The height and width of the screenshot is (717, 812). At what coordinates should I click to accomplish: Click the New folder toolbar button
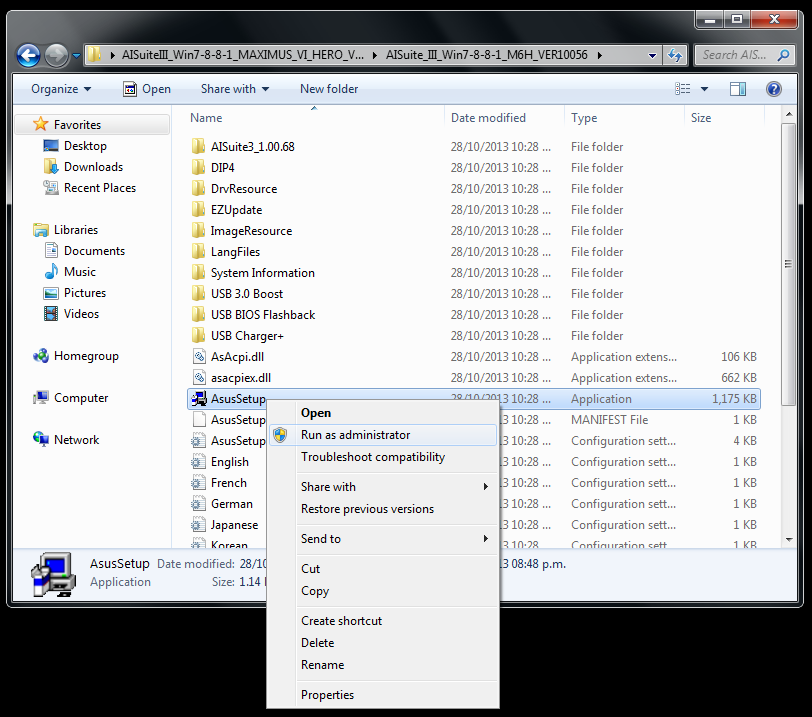click(x=329, y=89)
